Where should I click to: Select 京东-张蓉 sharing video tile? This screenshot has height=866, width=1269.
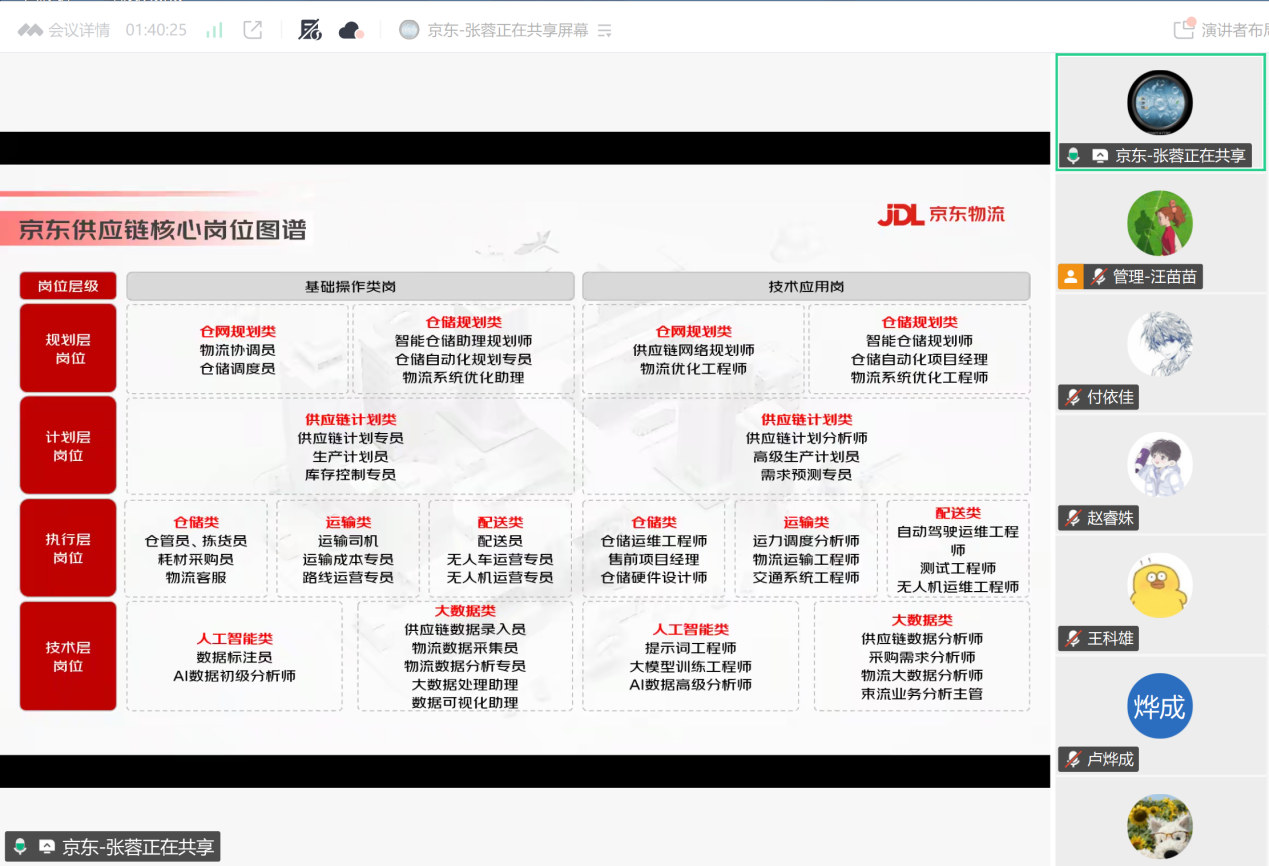1160,111
